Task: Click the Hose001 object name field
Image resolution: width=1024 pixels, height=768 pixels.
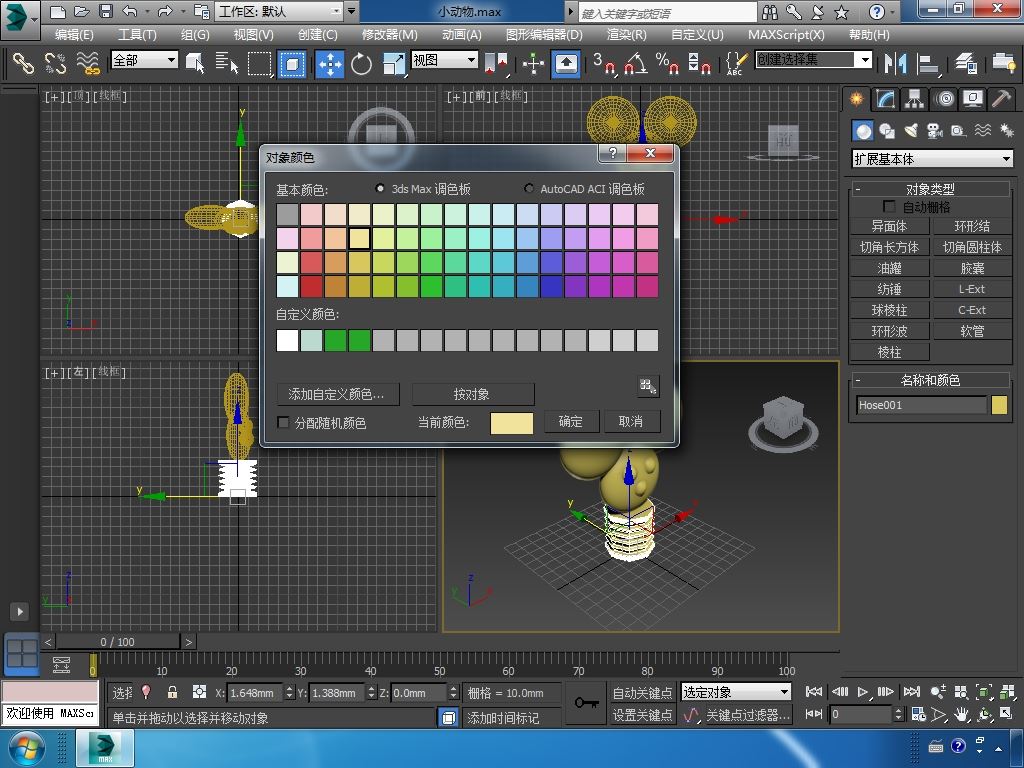Action: click(x=921, y=405)
